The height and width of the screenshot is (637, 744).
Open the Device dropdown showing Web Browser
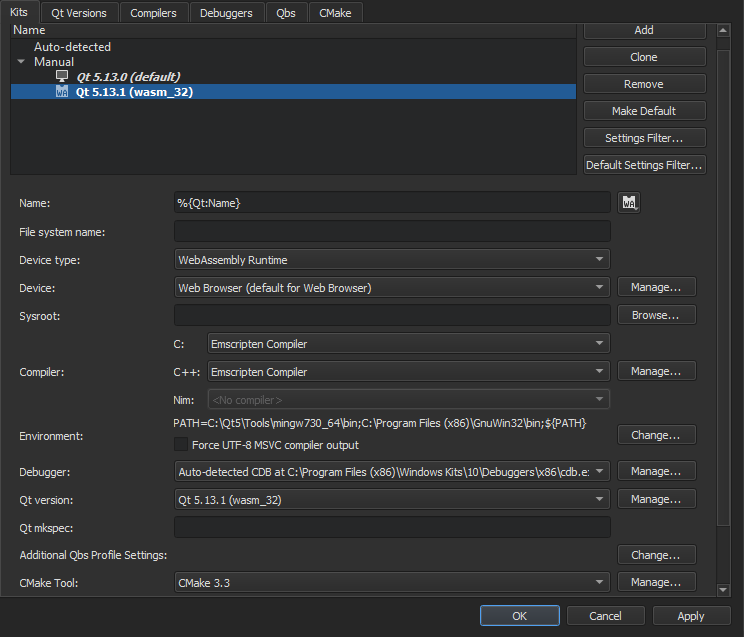pyautogui.click(x=392, y=288)
